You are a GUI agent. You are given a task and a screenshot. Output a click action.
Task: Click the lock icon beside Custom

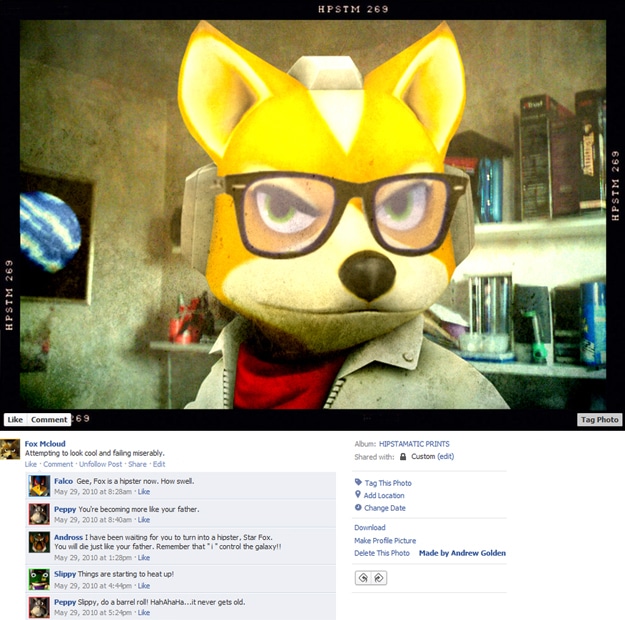pos(403,457)
